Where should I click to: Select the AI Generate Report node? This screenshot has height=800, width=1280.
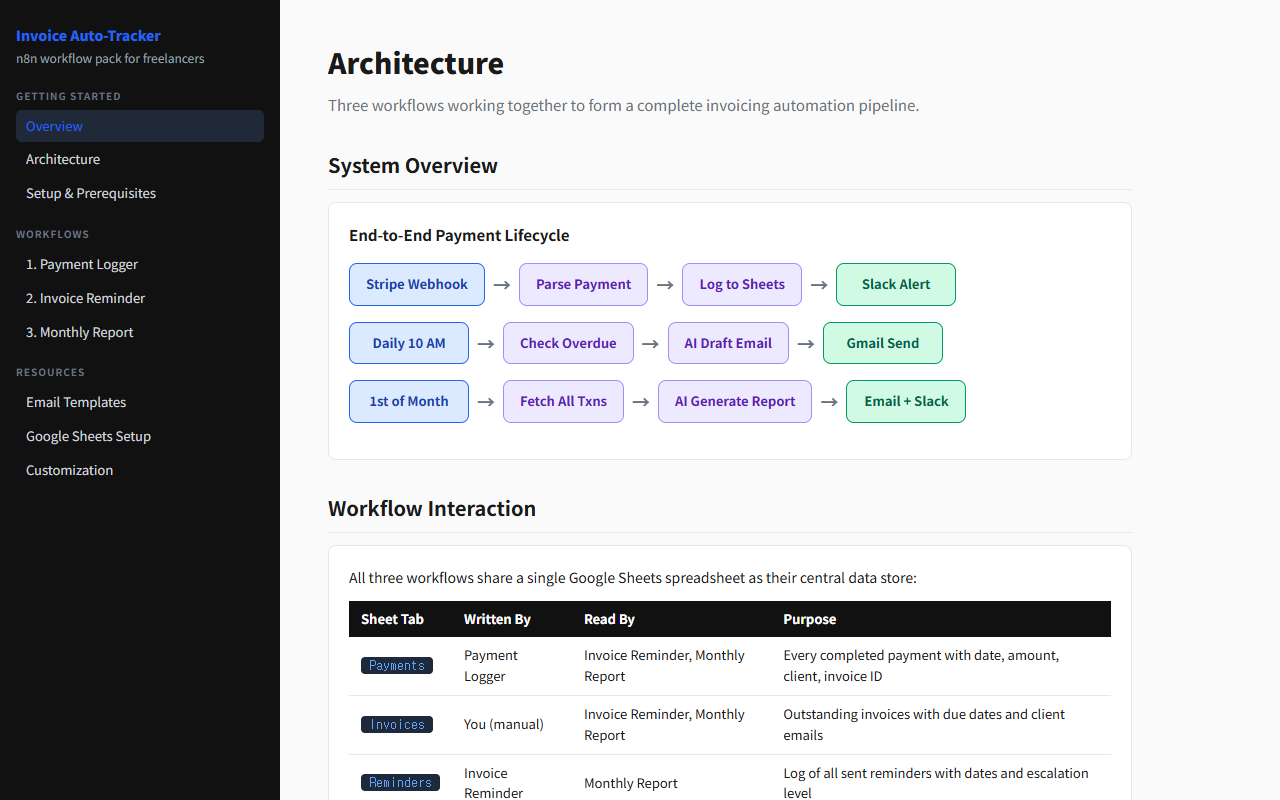(735, 402)
